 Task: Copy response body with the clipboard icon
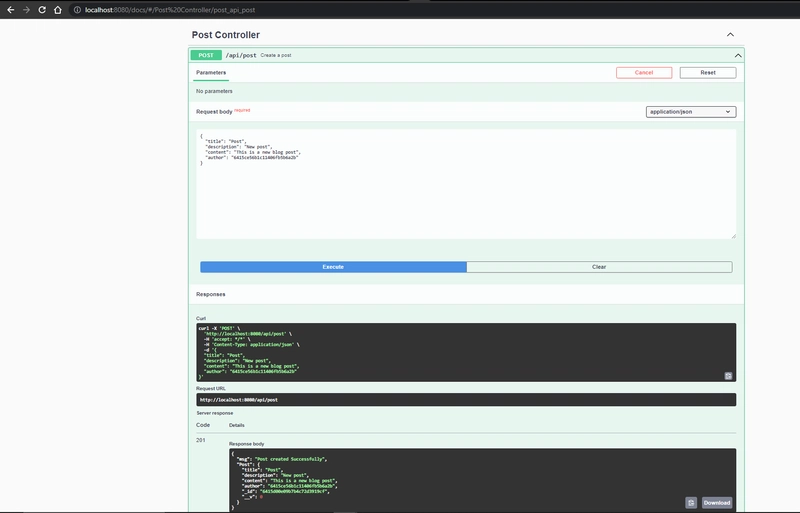pyautogui.click(x=691, y=503)
